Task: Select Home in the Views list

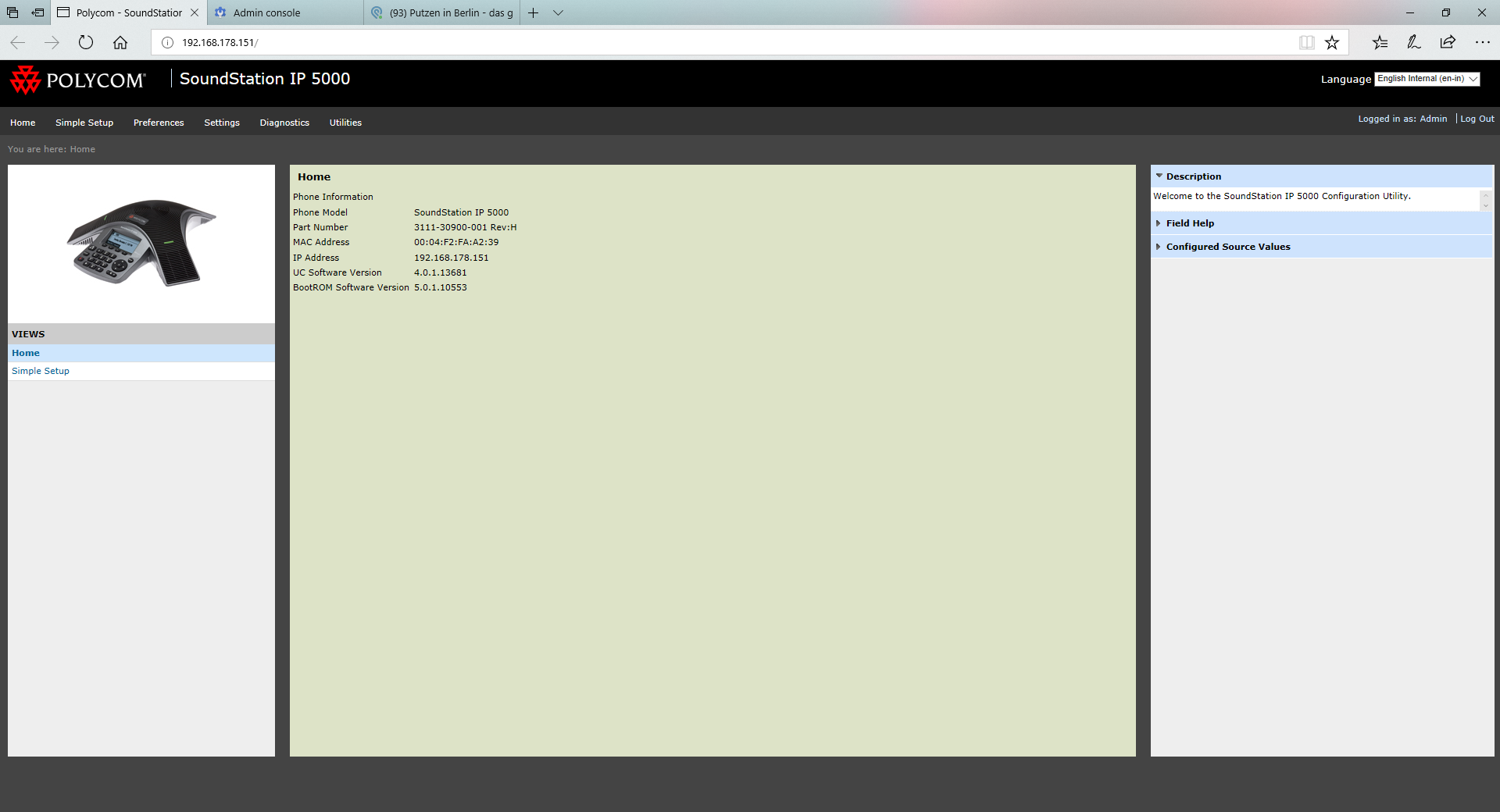Action: (x=141, y=353)
